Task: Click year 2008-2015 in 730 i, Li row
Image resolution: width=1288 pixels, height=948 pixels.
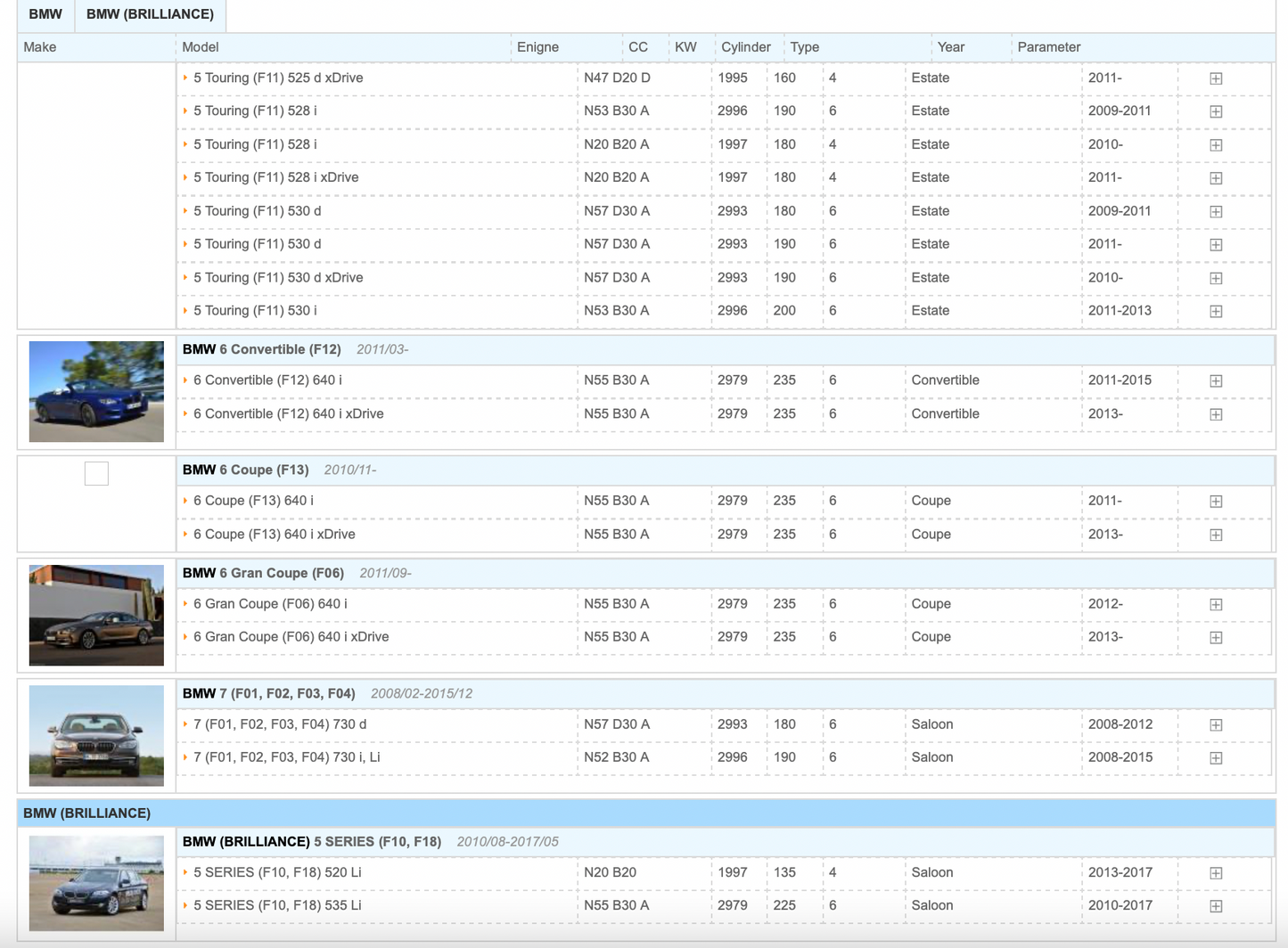Action: coord(1120,756)
